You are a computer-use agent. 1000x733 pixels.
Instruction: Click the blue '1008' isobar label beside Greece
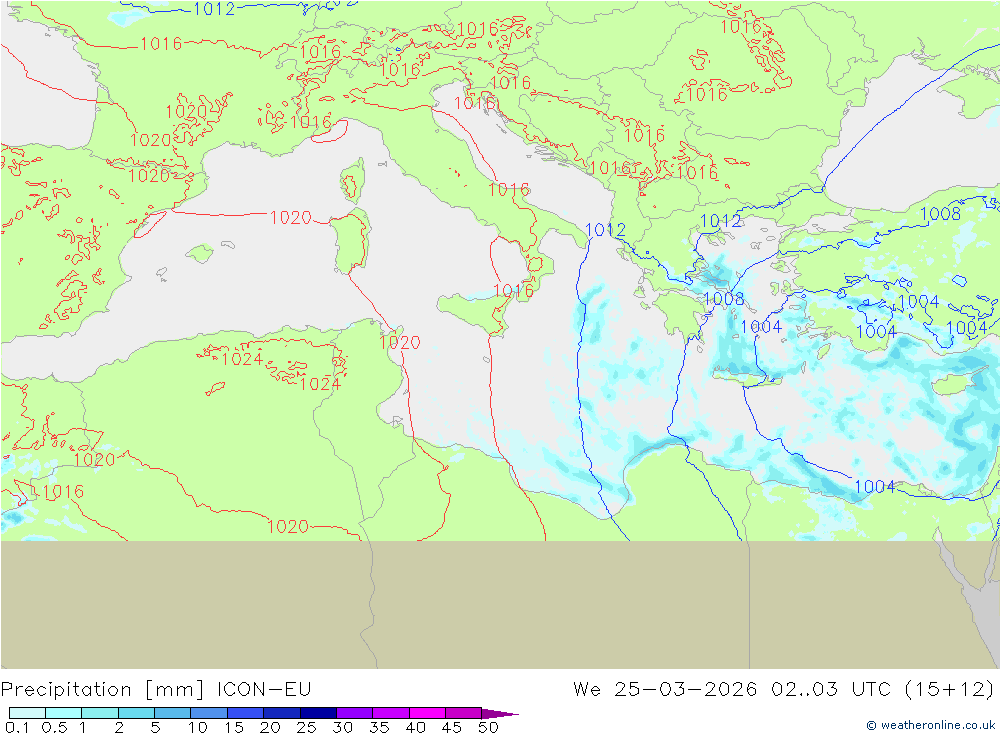724,299
